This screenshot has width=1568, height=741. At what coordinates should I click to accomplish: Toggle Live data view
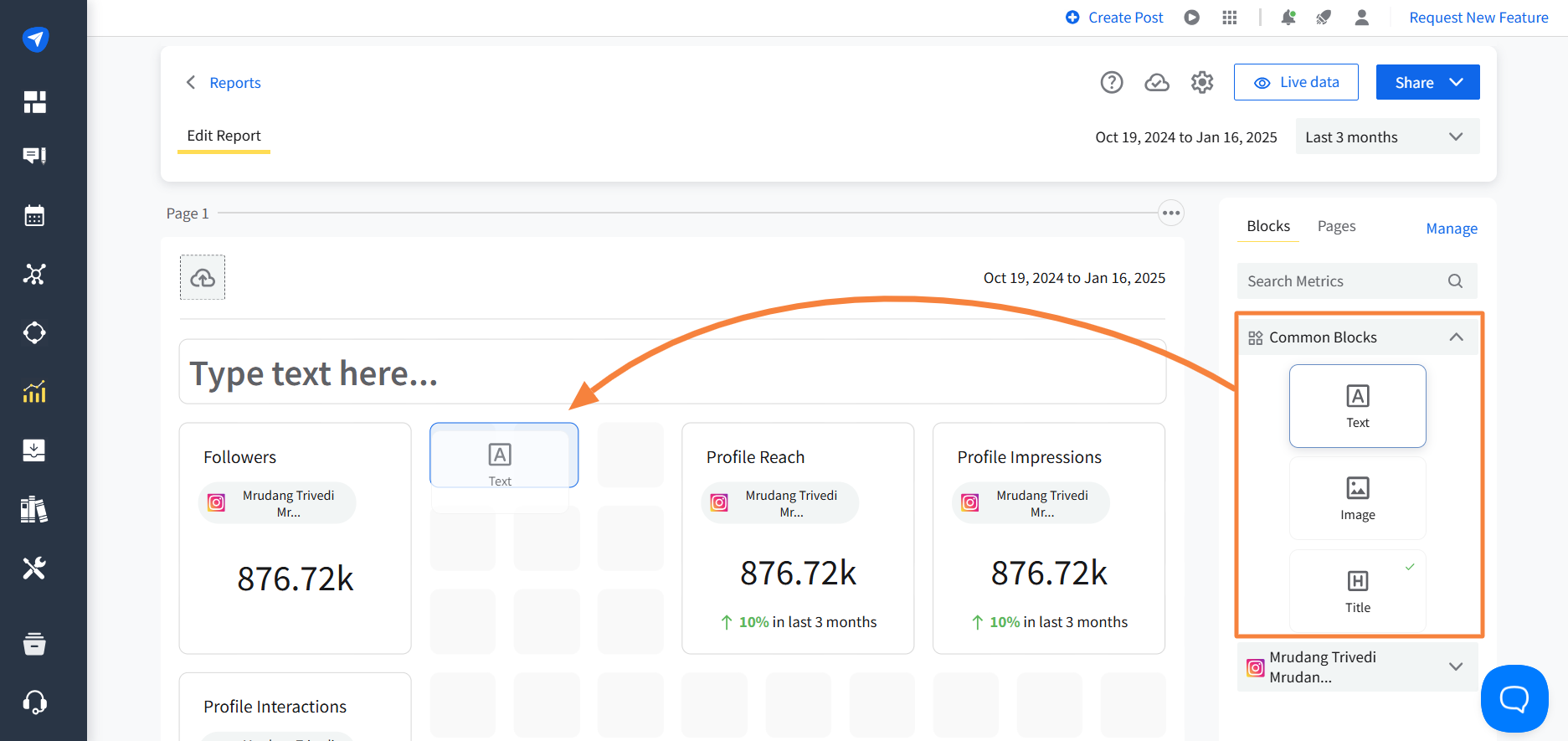1296,82
